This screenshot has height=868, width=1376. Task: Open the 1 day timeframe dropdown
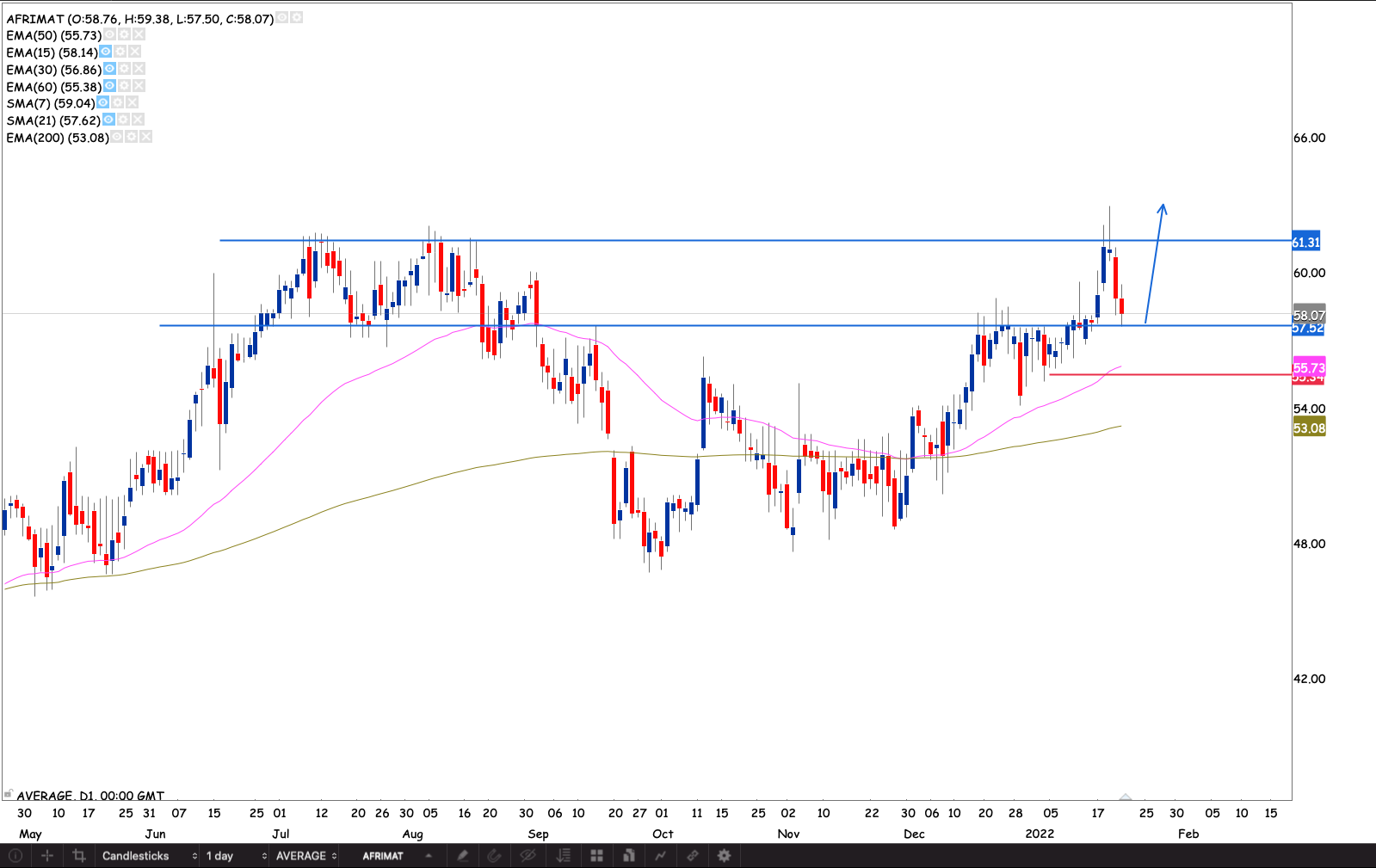(x=236, y=856)
